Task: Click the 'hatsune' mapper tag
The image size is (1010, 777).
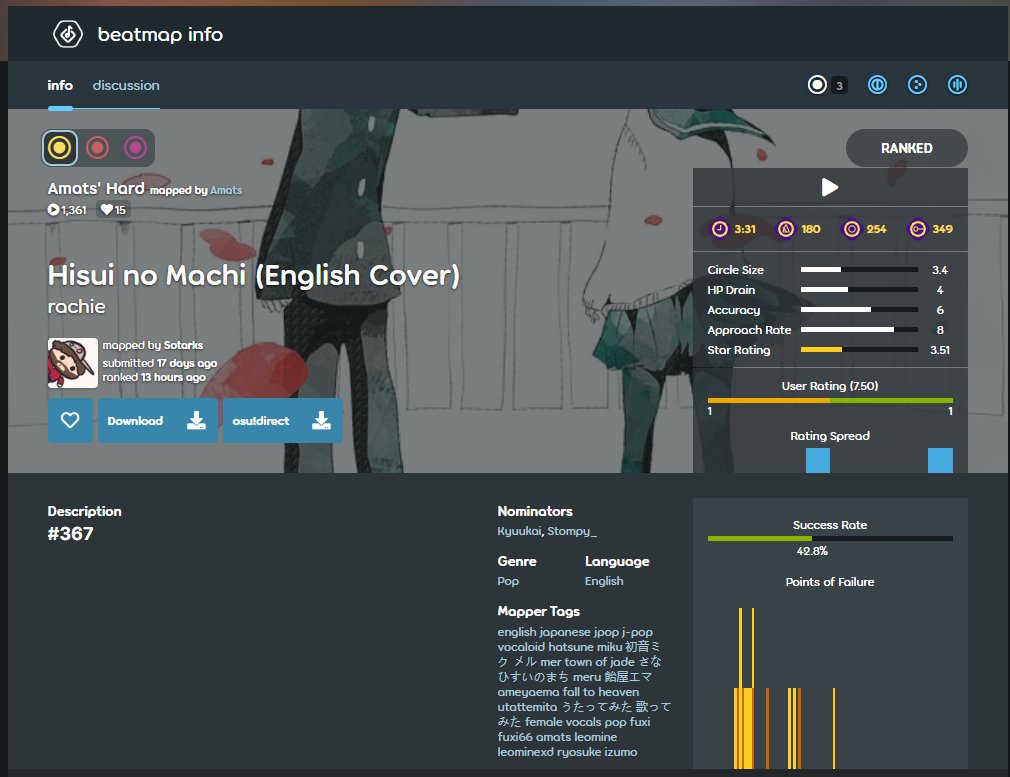Action: 571,647
